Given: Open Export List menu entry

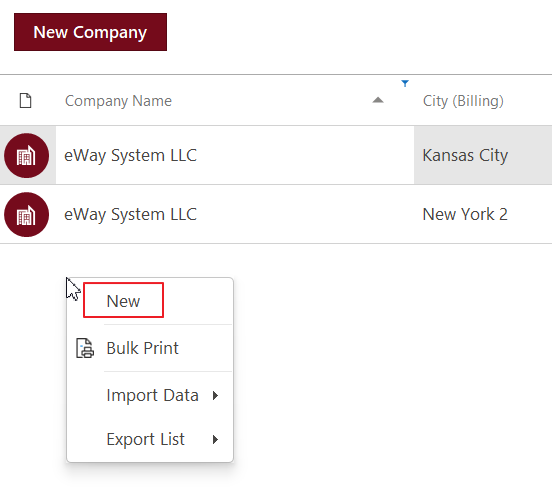Looking at the screenshot, I should (x=145, y=439).
